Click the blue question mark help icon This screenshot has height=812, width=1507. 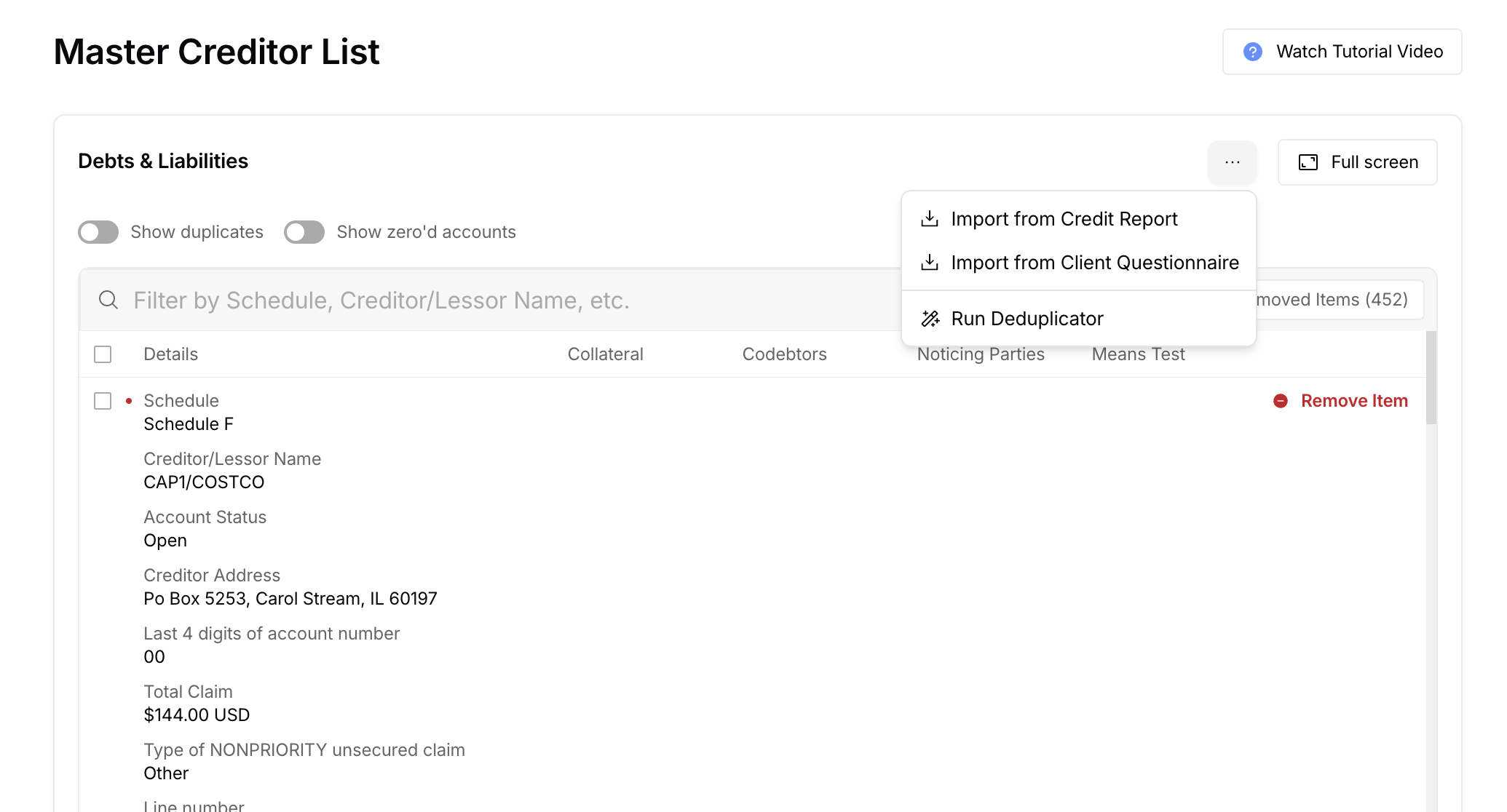[1252, 52]
